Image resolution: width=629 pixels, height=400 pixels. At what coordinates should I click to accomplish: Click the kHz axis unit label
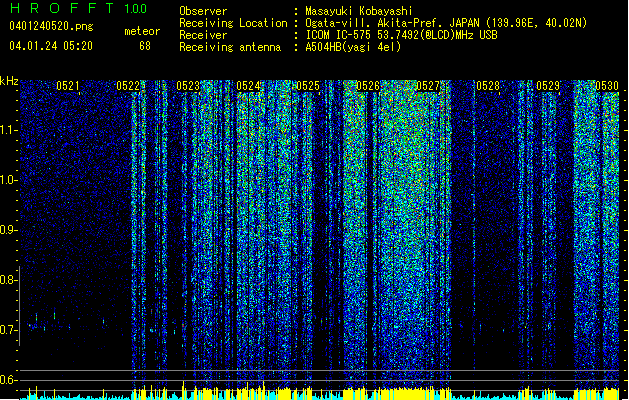(9, 81)
